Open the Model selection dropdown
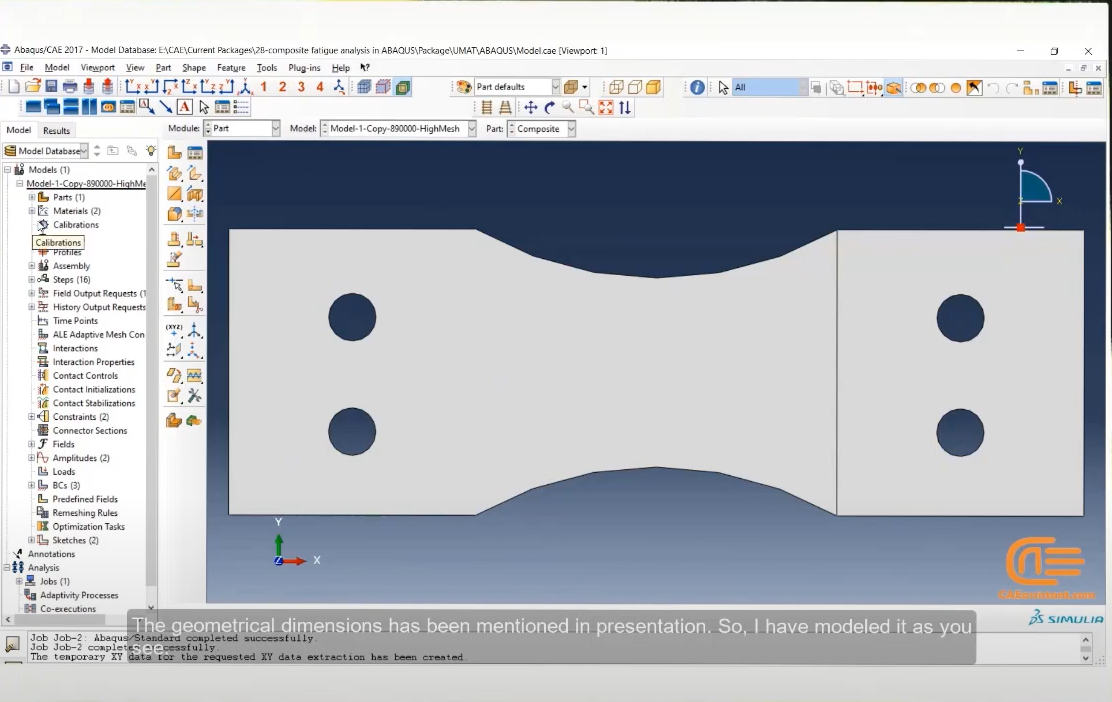Viewport: 1112px width, 702px height. 398,128
